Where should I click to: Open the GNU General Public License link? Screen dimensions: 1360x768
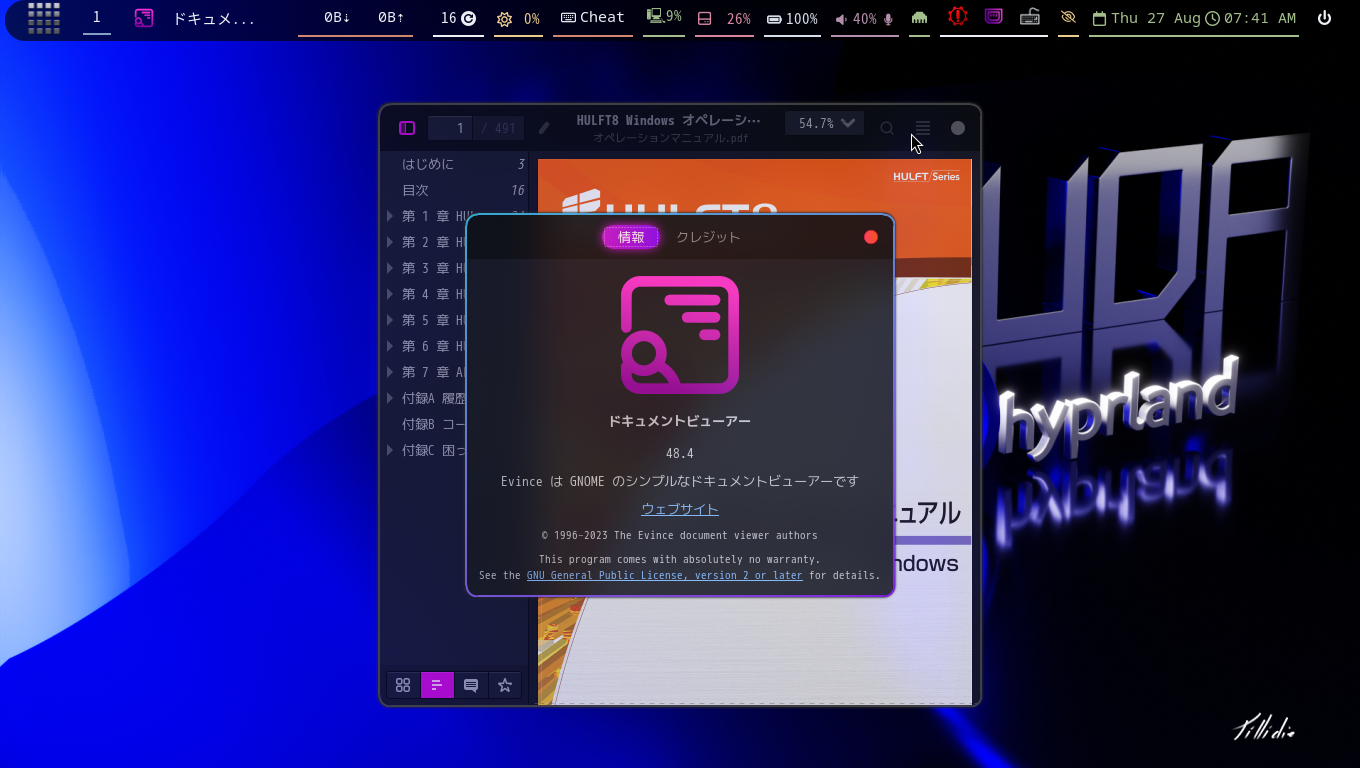pos(665,575)
